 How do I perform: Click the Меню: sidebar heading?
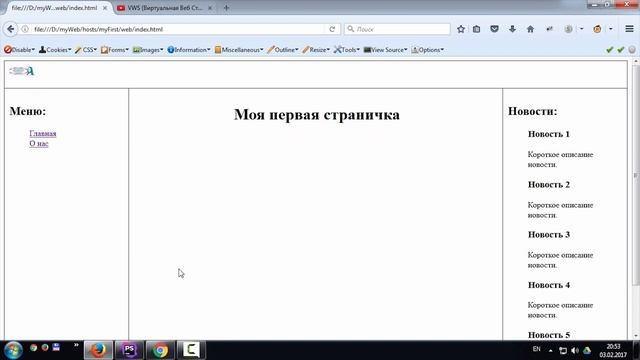[28, 111]
